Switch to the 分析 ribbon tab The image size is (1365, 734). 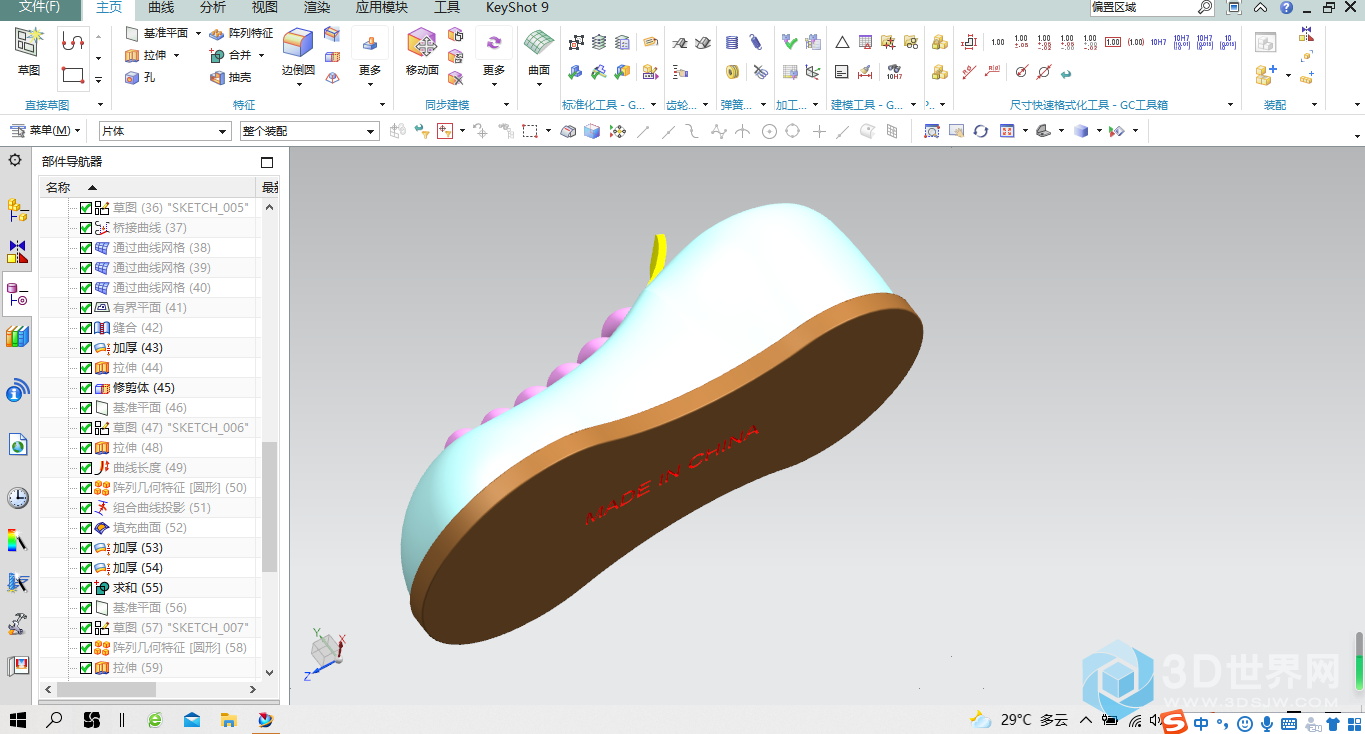point(213,8)
